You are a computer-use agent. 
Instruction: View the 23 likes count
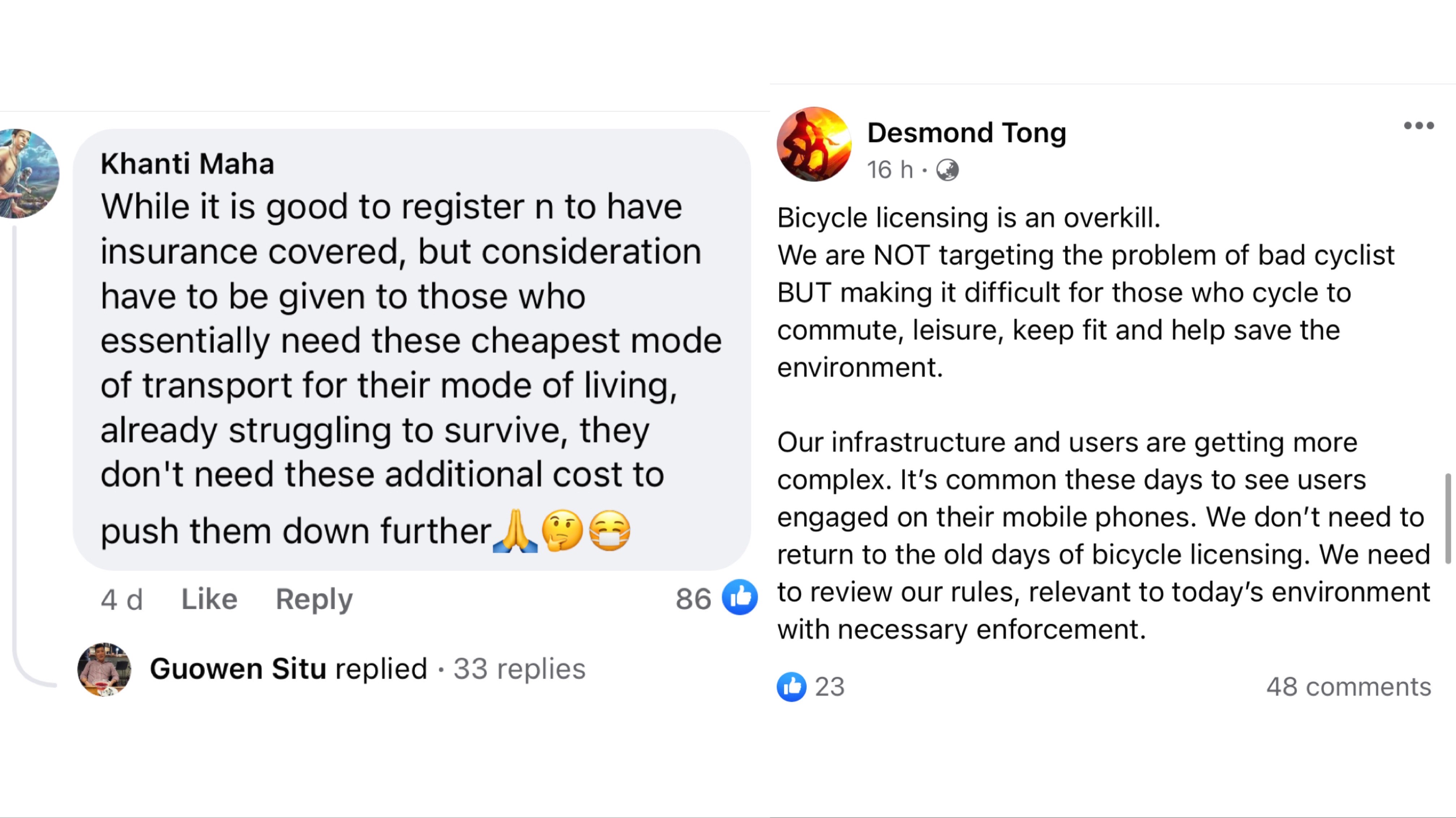click(829, 687)
